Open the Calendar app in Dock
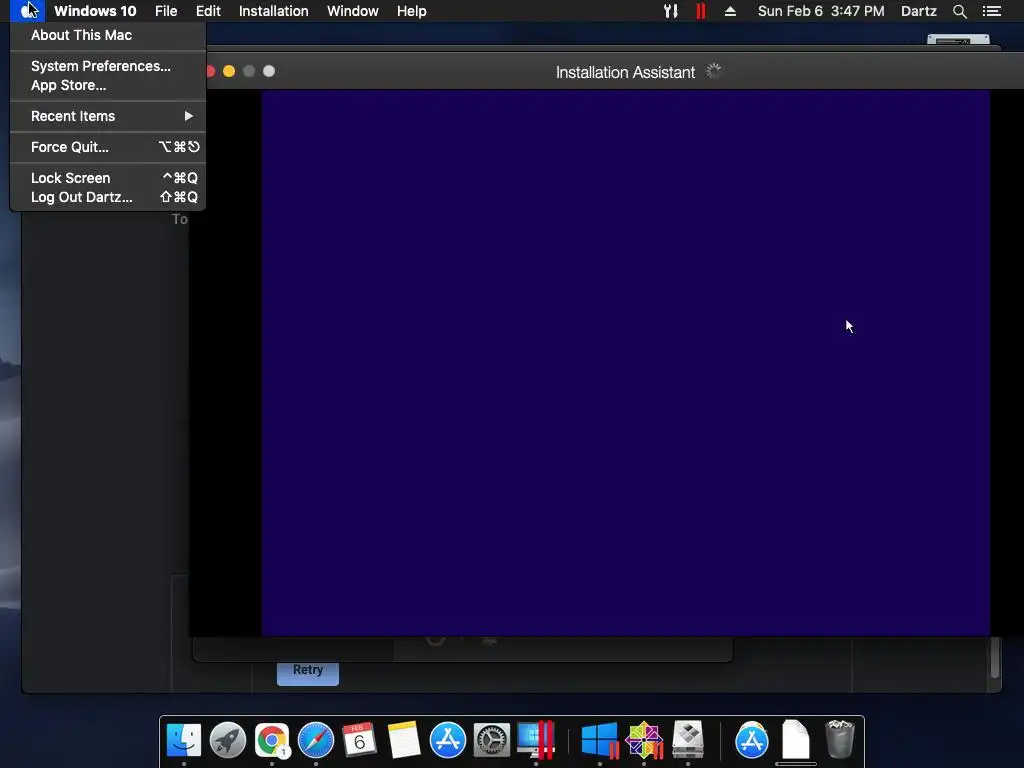 click(x=359, y=740)
